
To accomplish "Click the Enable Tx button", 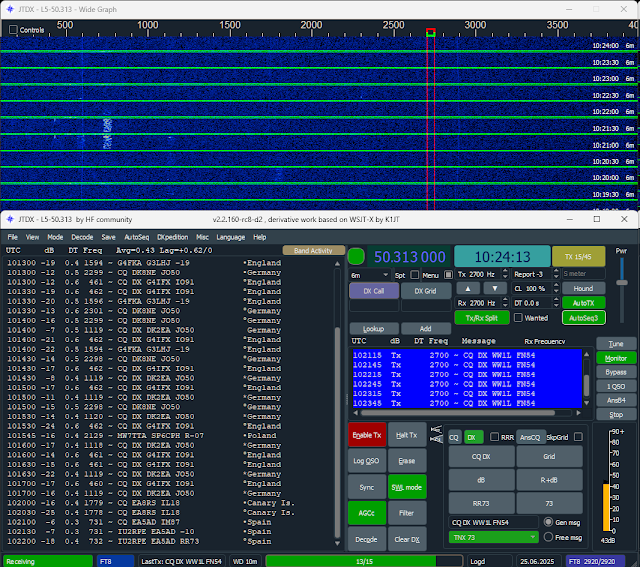I will pyautogui.click(x=367, y=435).
